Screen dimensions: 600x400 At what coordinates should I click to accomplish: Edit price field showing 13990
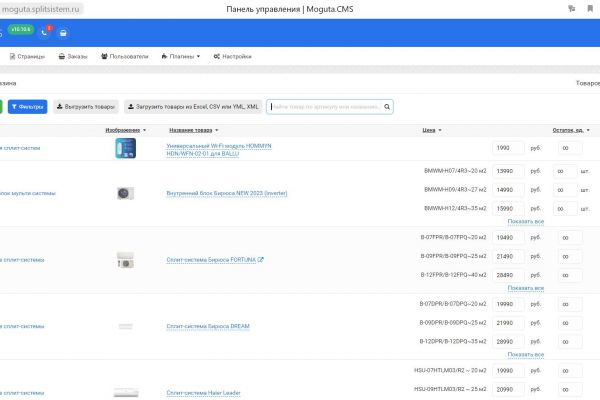[508, 171]
